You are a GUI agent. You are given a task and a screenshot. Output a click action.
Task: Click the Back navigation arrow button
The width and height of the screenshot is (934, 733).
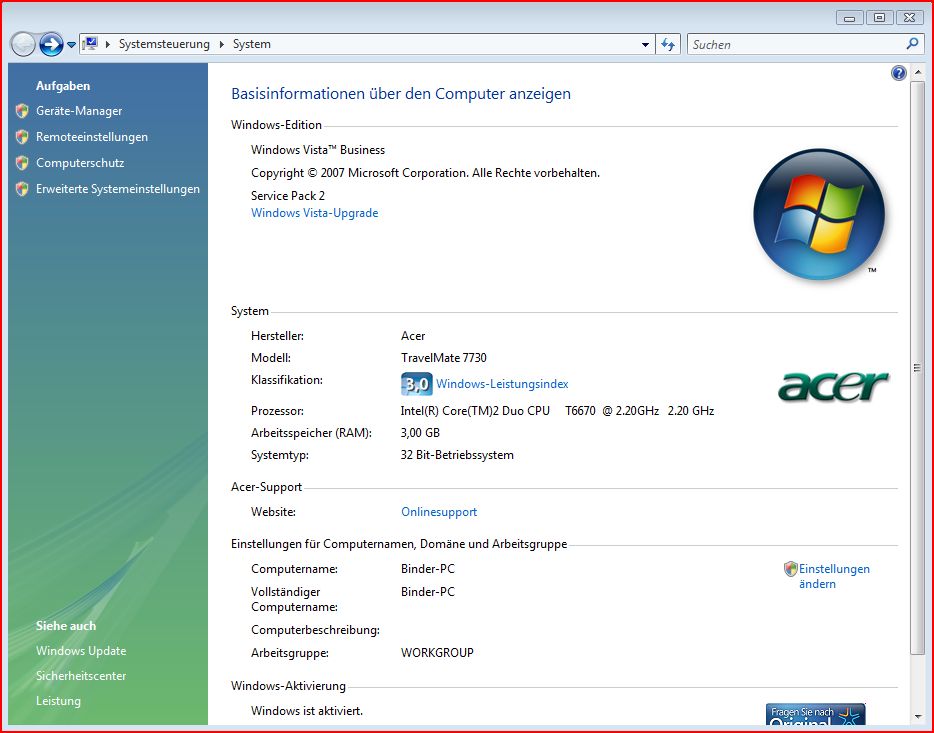point(23,44)
